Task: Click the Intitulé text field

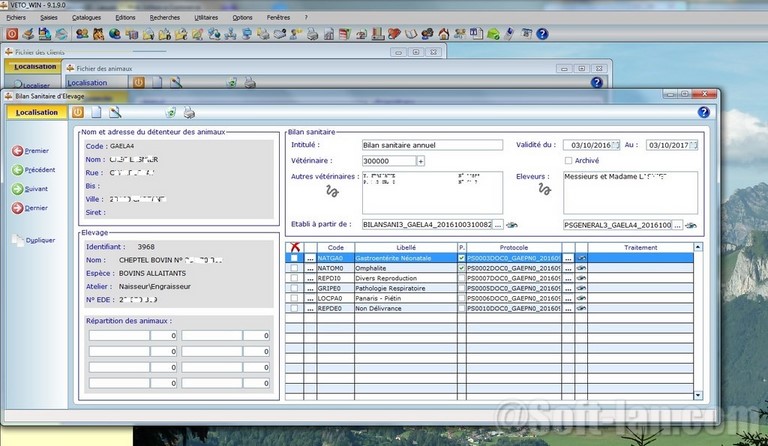Action: coord(431,145)
